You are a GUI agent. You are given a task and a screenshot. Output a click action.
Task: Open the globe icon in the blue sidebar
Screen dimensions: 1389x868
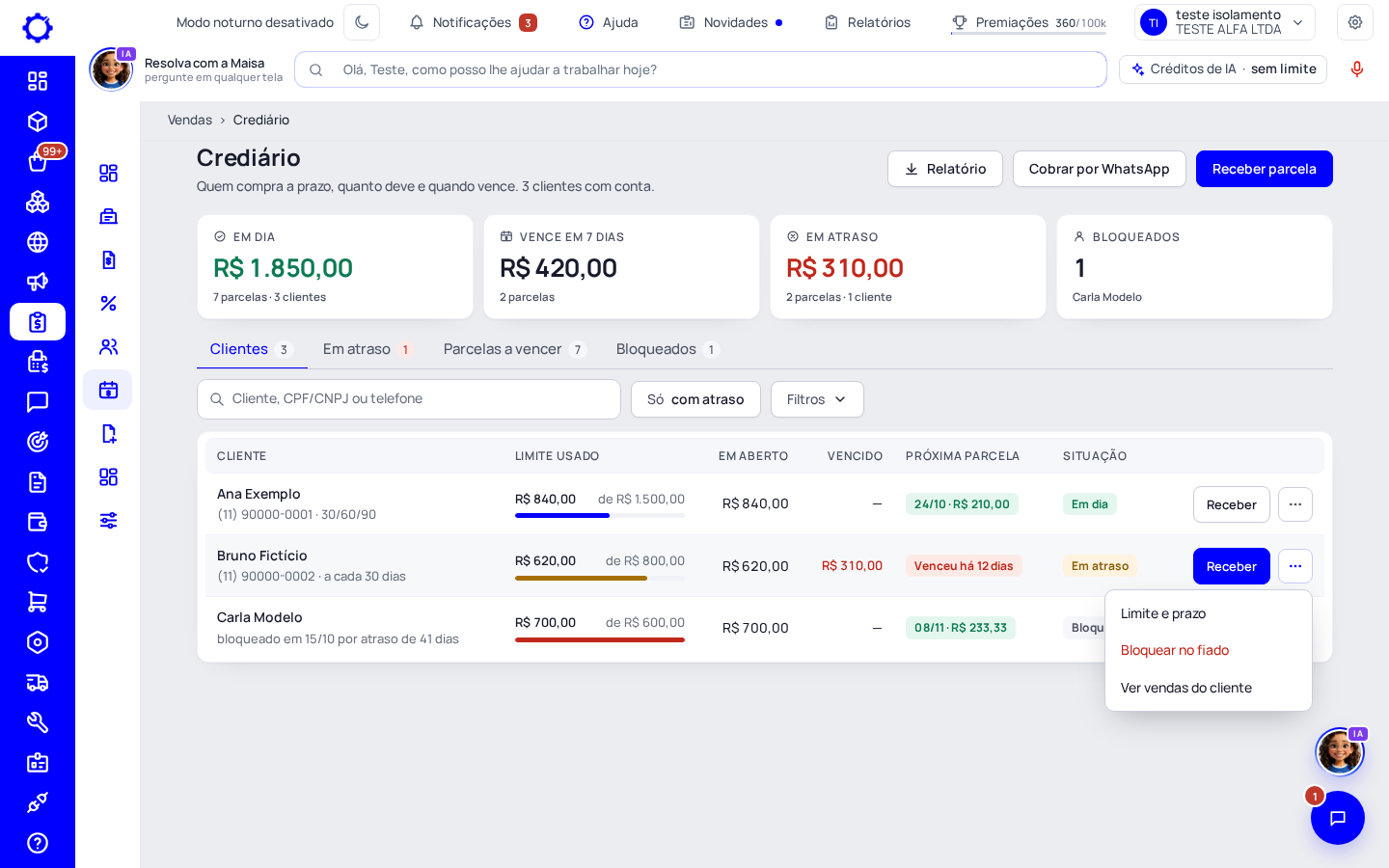pos(38,242)
